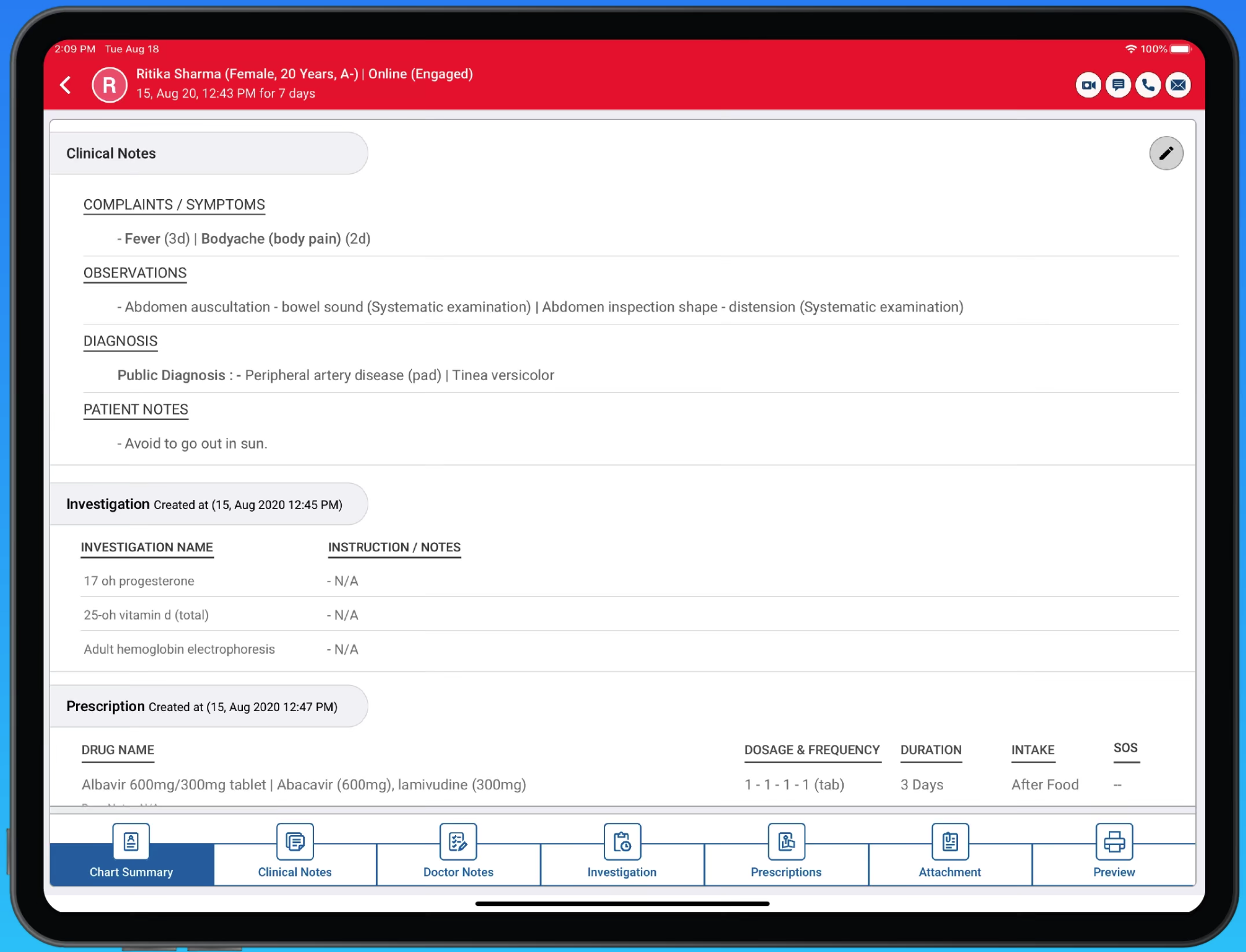Go back using the header arrow
Screen dimensions: 1246x952
click(66, 85)
